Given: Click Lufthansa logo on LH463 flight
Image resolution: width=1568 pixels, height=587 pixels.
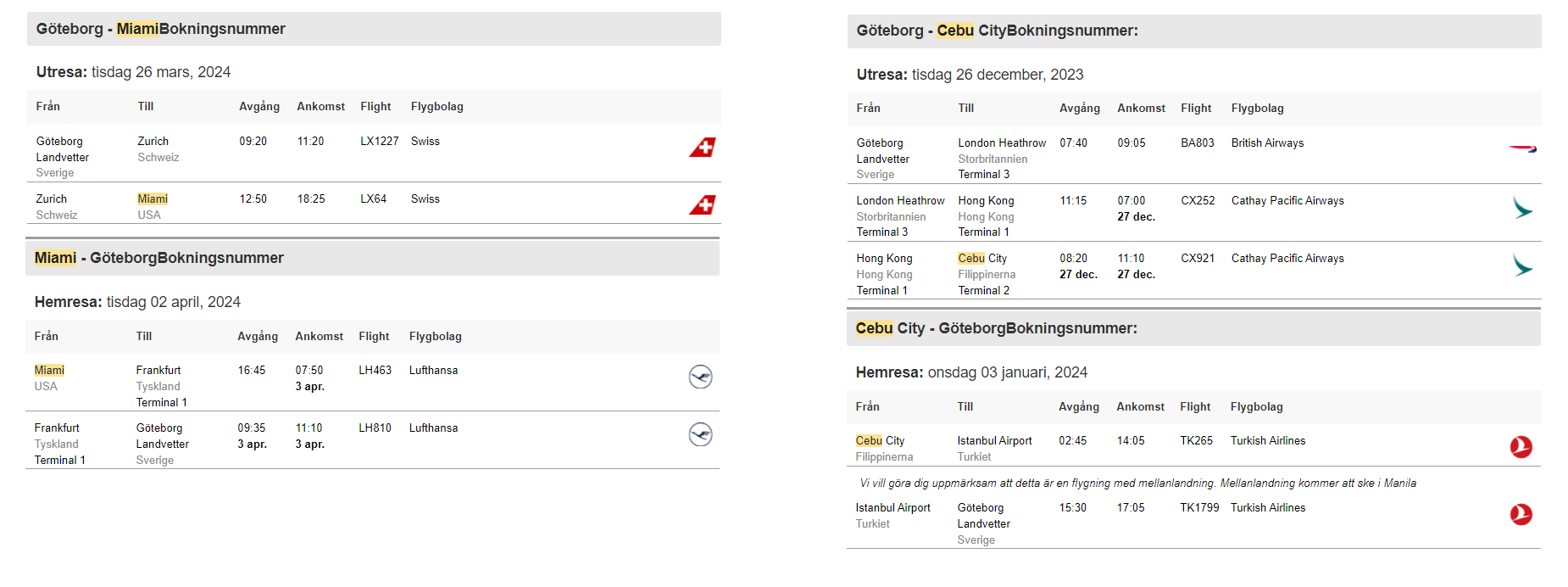Looking at the screenshot, I should 700,377.
